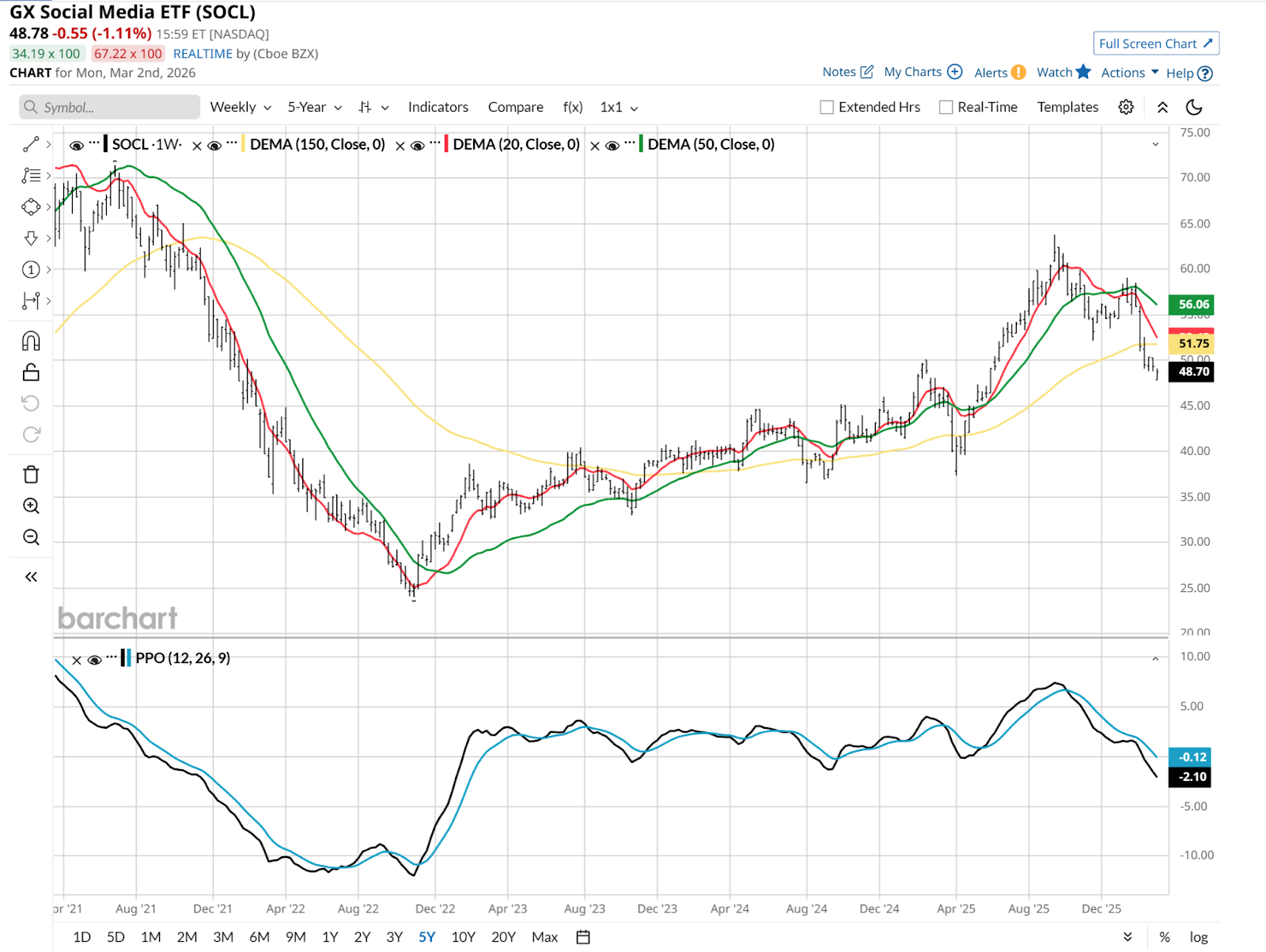Open the Templates menu
This screenshot has height=952, width=1266.
tap(1068, 107)
